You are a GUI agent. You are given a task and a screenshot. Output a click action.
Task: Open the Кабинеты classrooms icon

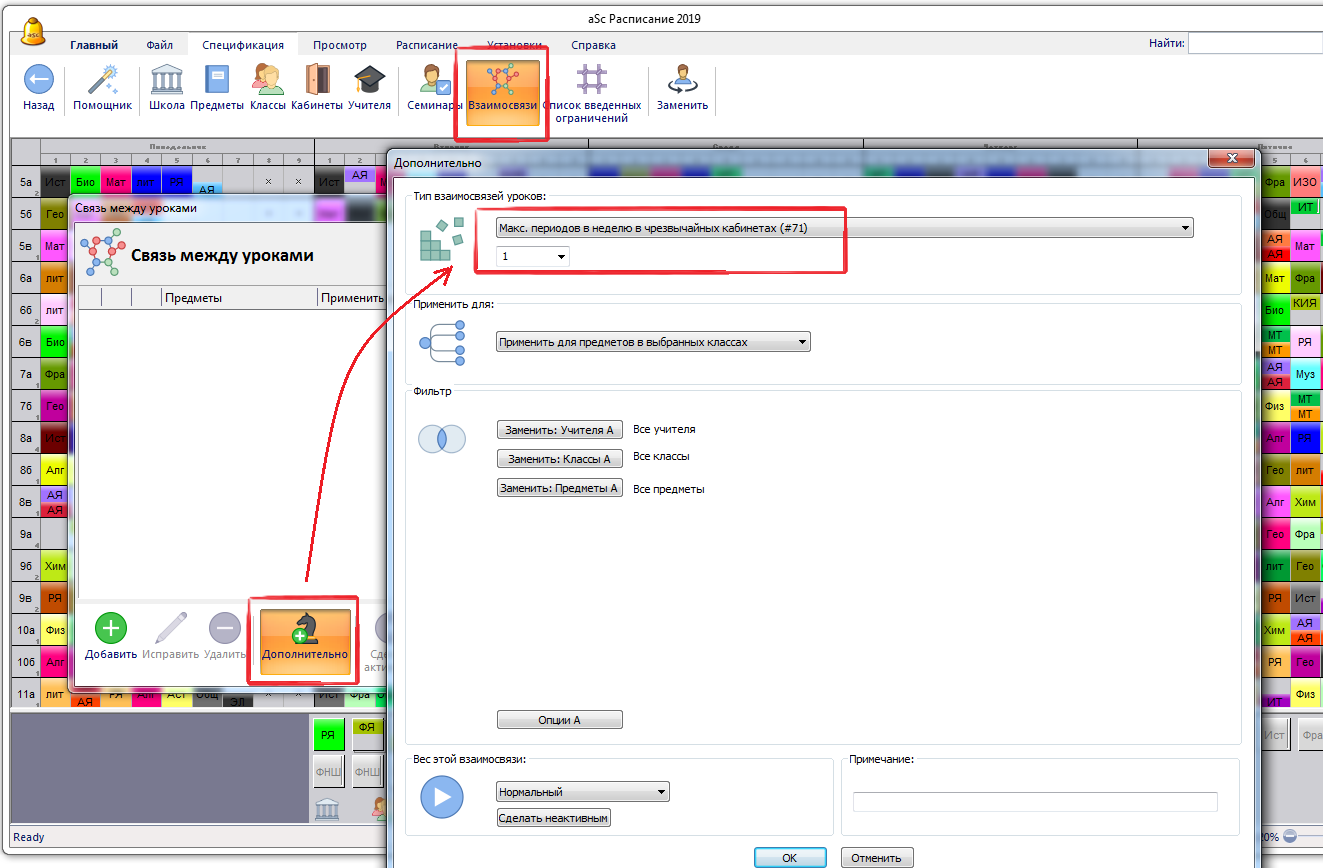[x=317, y=81]
